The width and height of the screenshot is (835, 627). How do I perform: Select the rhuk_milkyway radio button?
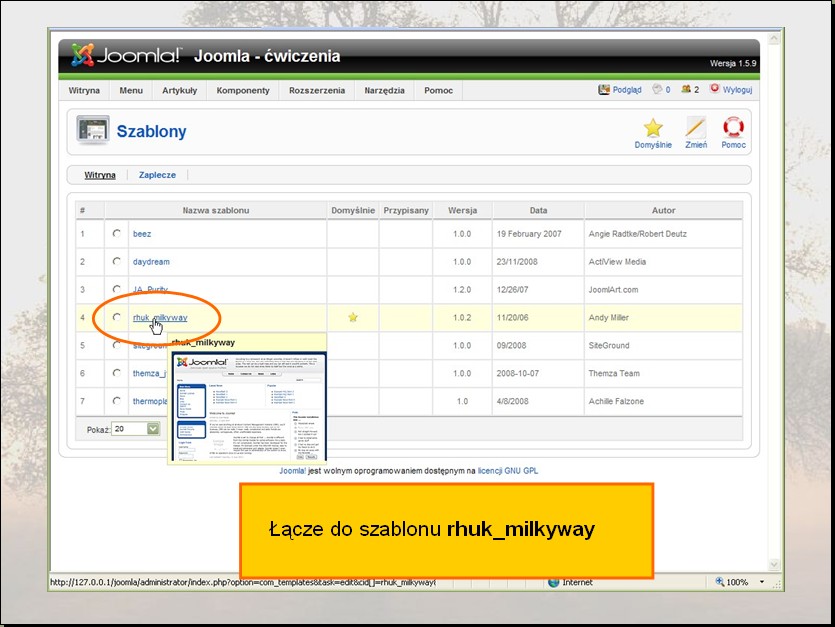coord(117,317)
